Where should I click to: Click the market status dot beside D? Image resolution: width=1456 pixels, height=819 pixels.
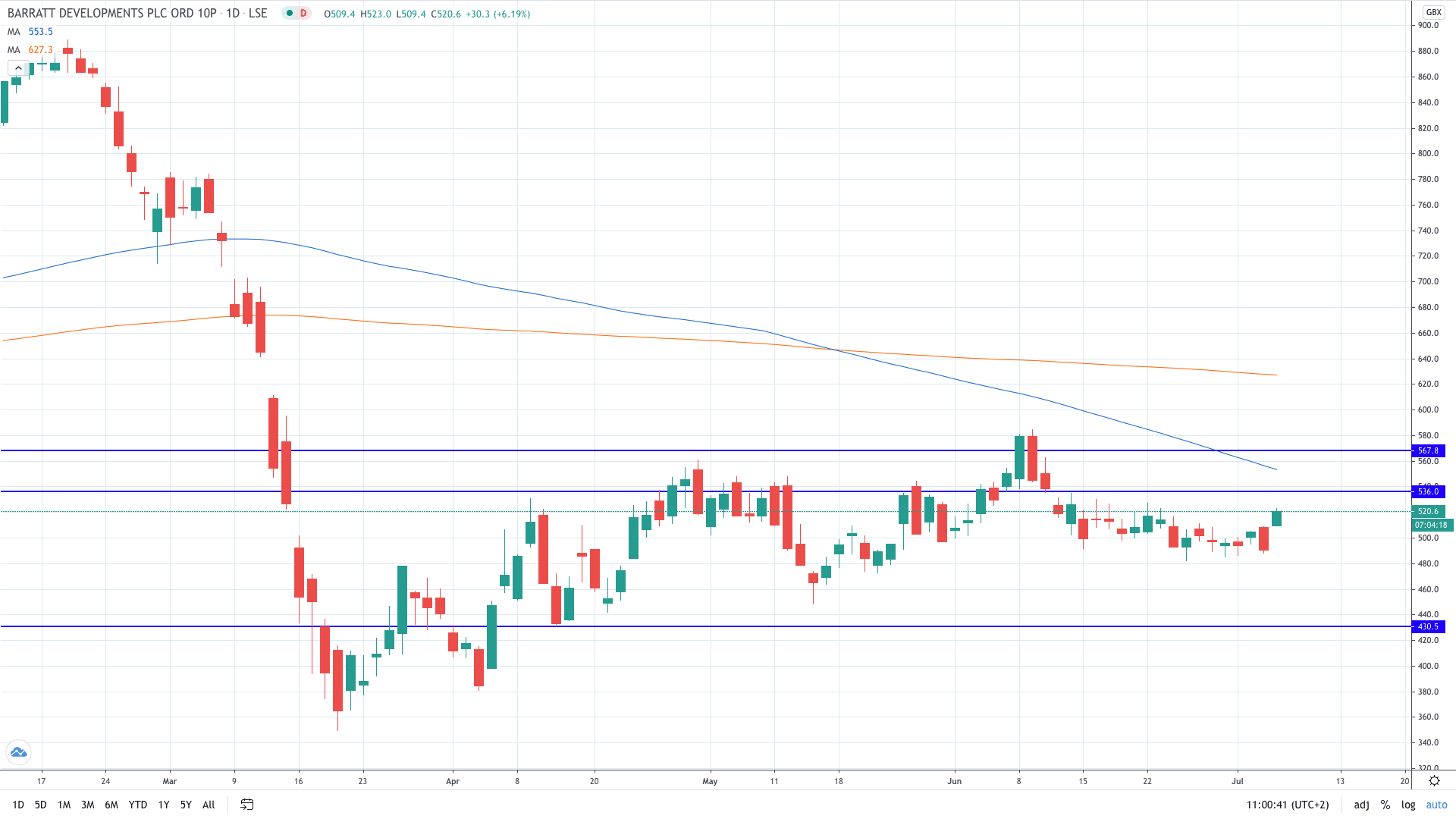[290, 13]
